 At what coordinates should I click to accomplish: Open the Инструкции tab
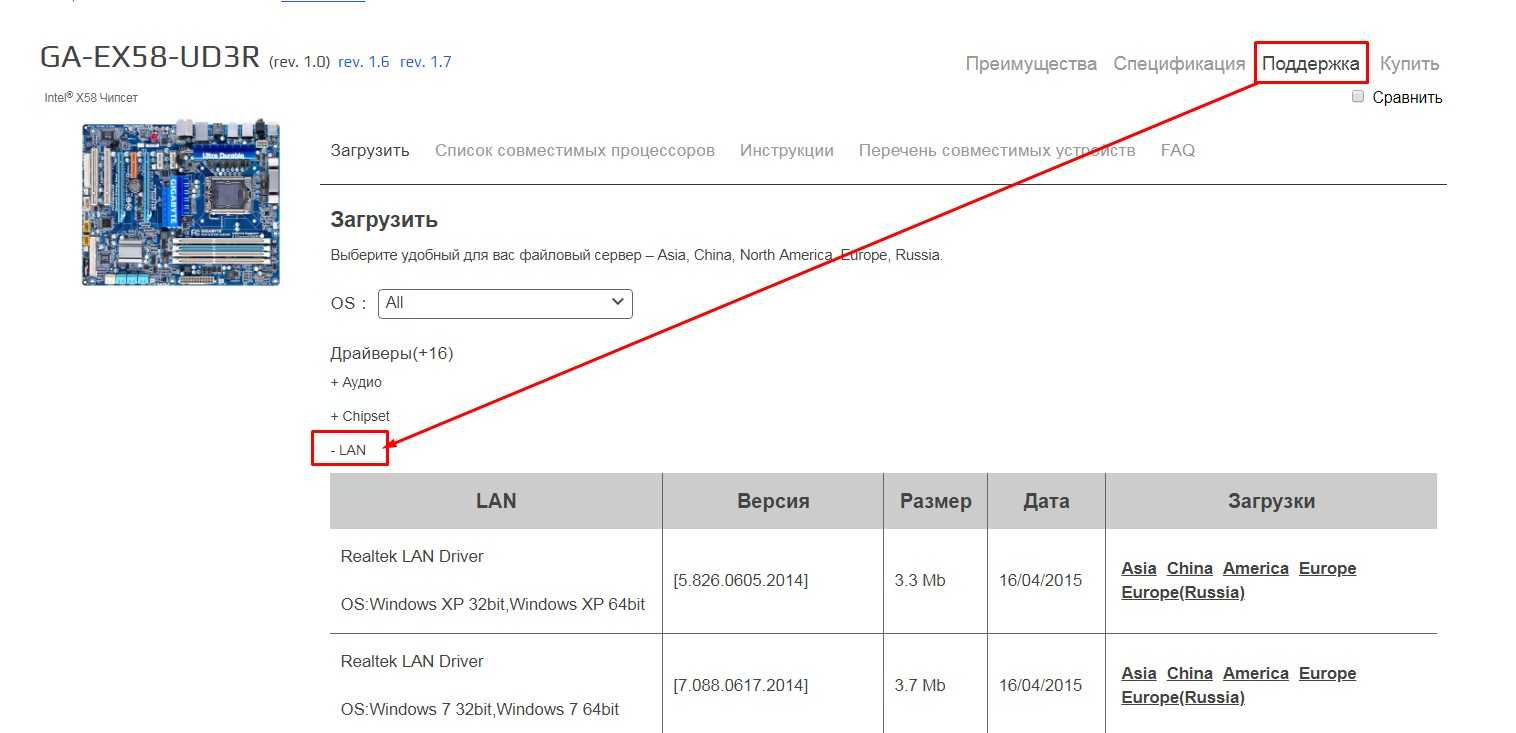[x=787, y=151]
